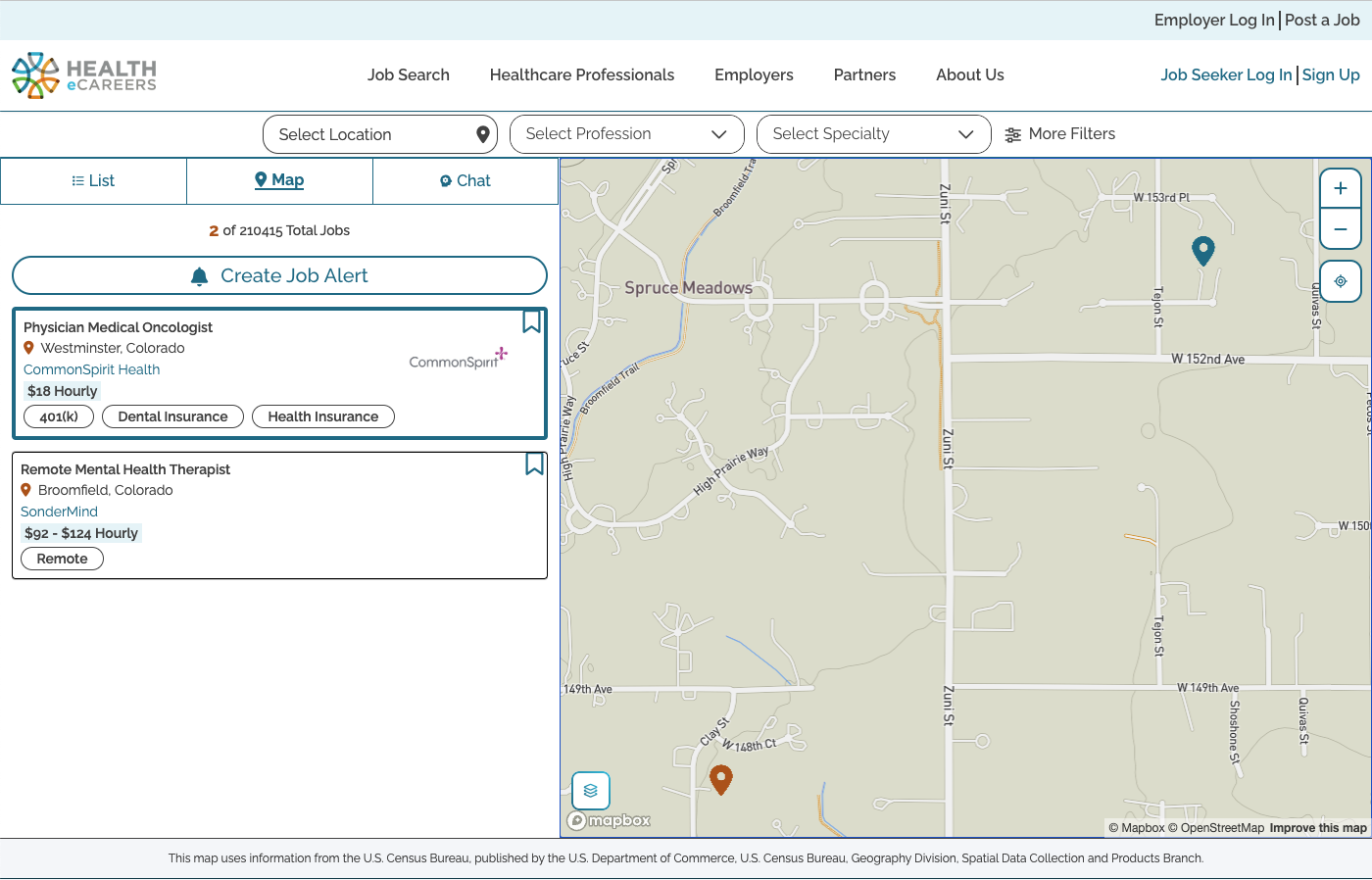Click the 401(k) benefit tag

59,416
